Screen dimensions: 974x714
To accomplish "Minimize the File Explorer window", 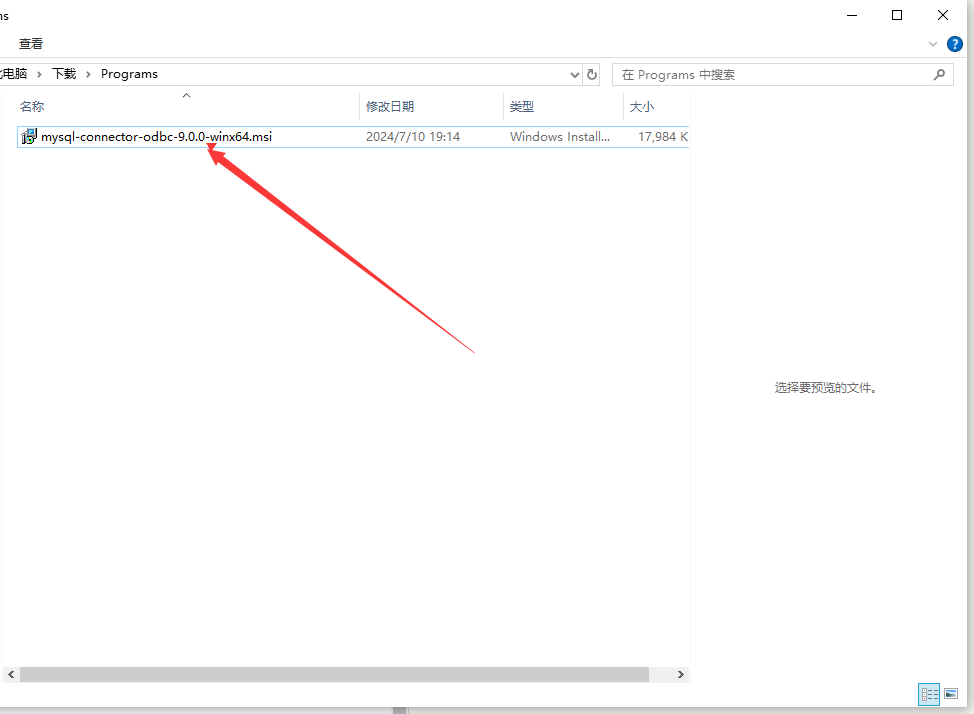I will (x=852, y=15).
